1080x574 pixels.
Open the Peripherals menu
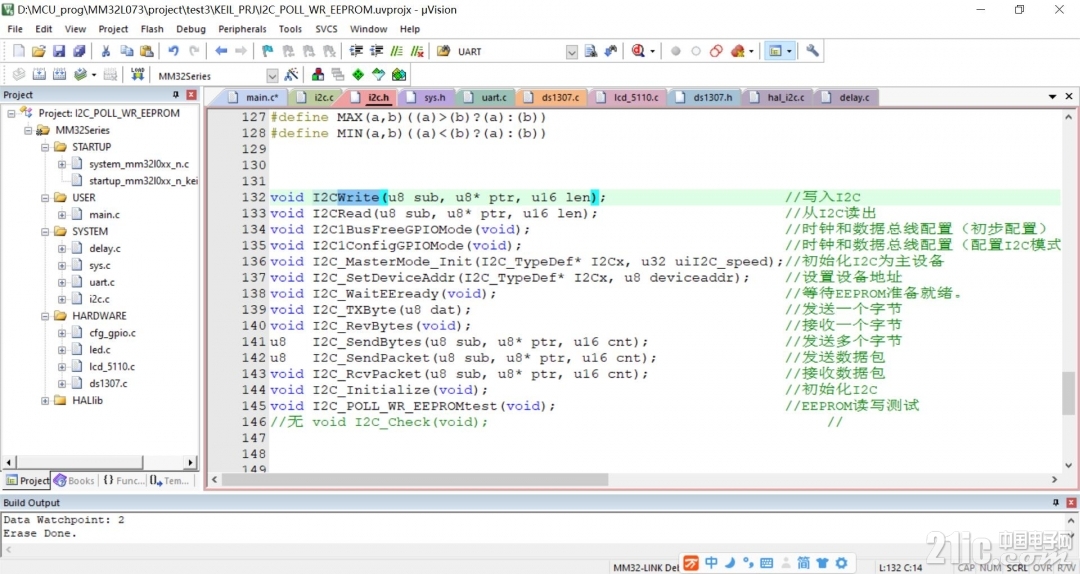(x=242, y=29)
